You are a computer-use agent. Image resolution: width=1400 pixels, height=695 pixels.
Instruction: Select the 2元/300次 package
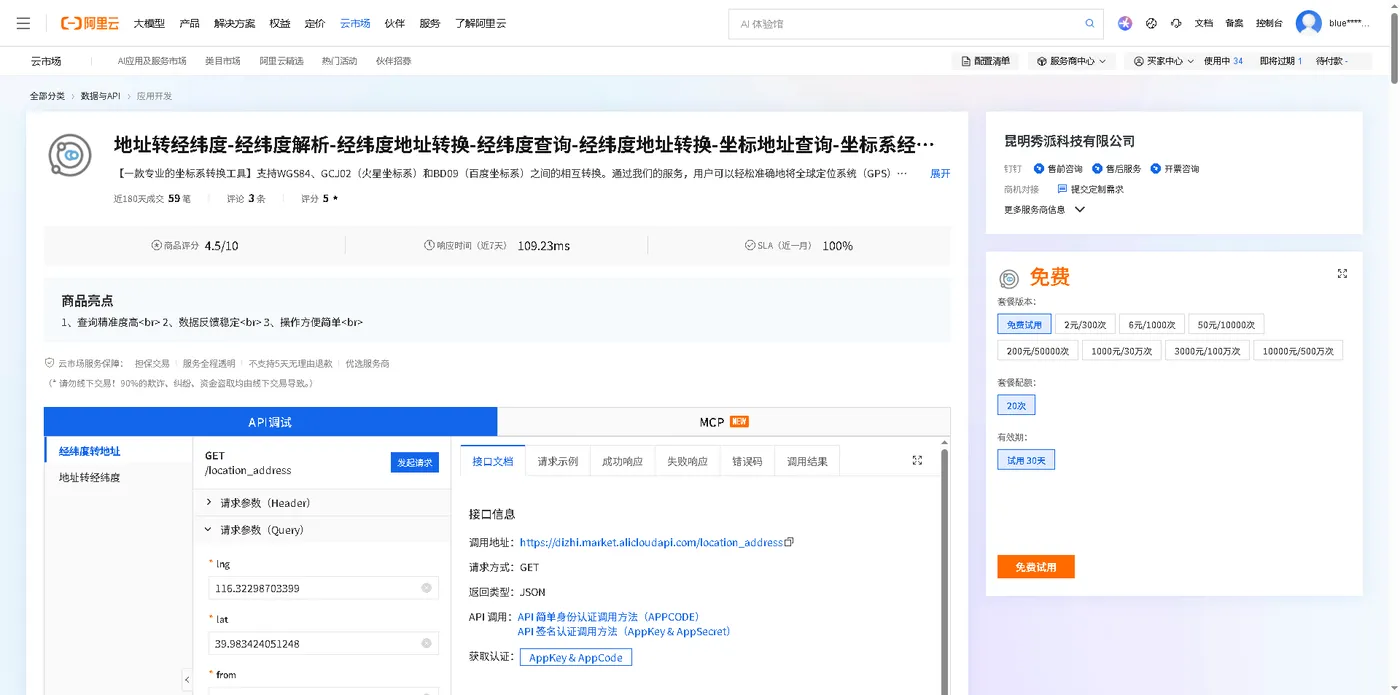1085,324
